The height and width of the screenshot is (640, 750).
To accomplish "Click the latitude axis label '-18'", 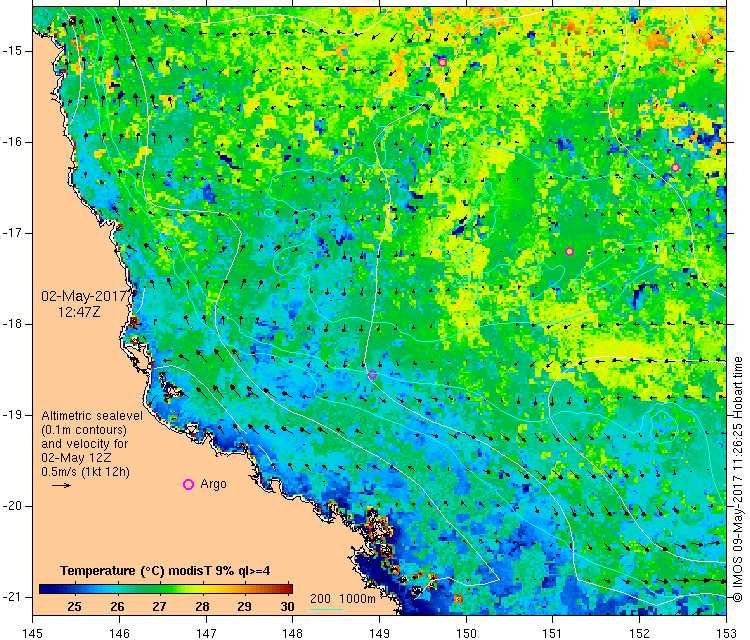I will 11,324.
